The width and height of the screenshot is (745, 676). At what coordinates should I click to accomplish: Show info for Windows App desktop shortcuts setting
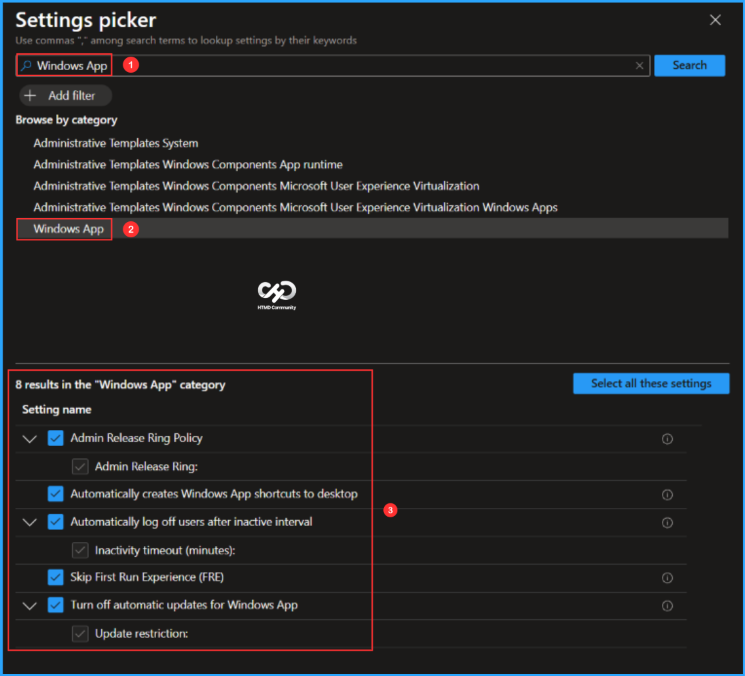(x=667, y=495)
